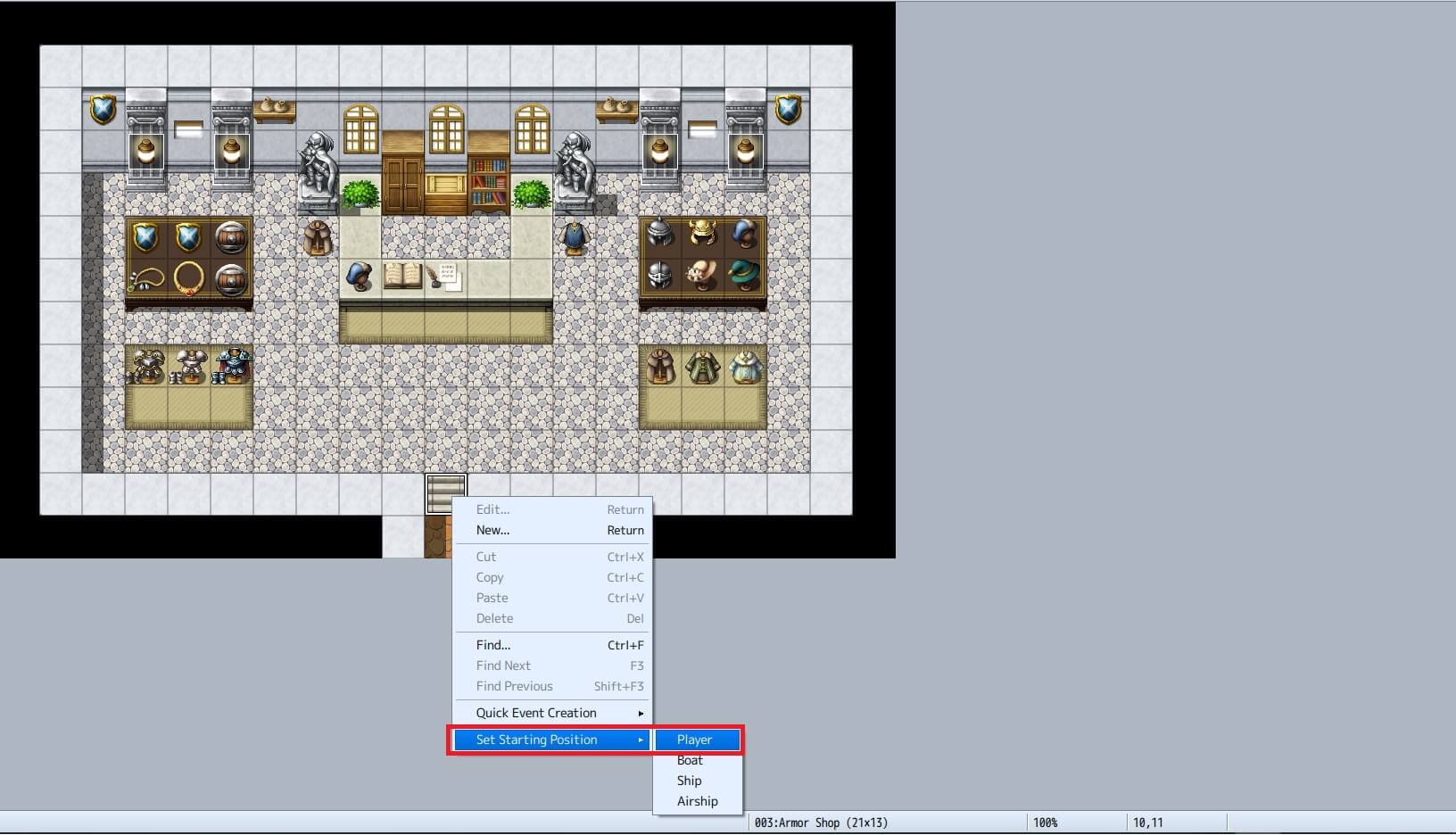Choose Player in the starting position submenu

pyautogui.click(x=697, y=740)
